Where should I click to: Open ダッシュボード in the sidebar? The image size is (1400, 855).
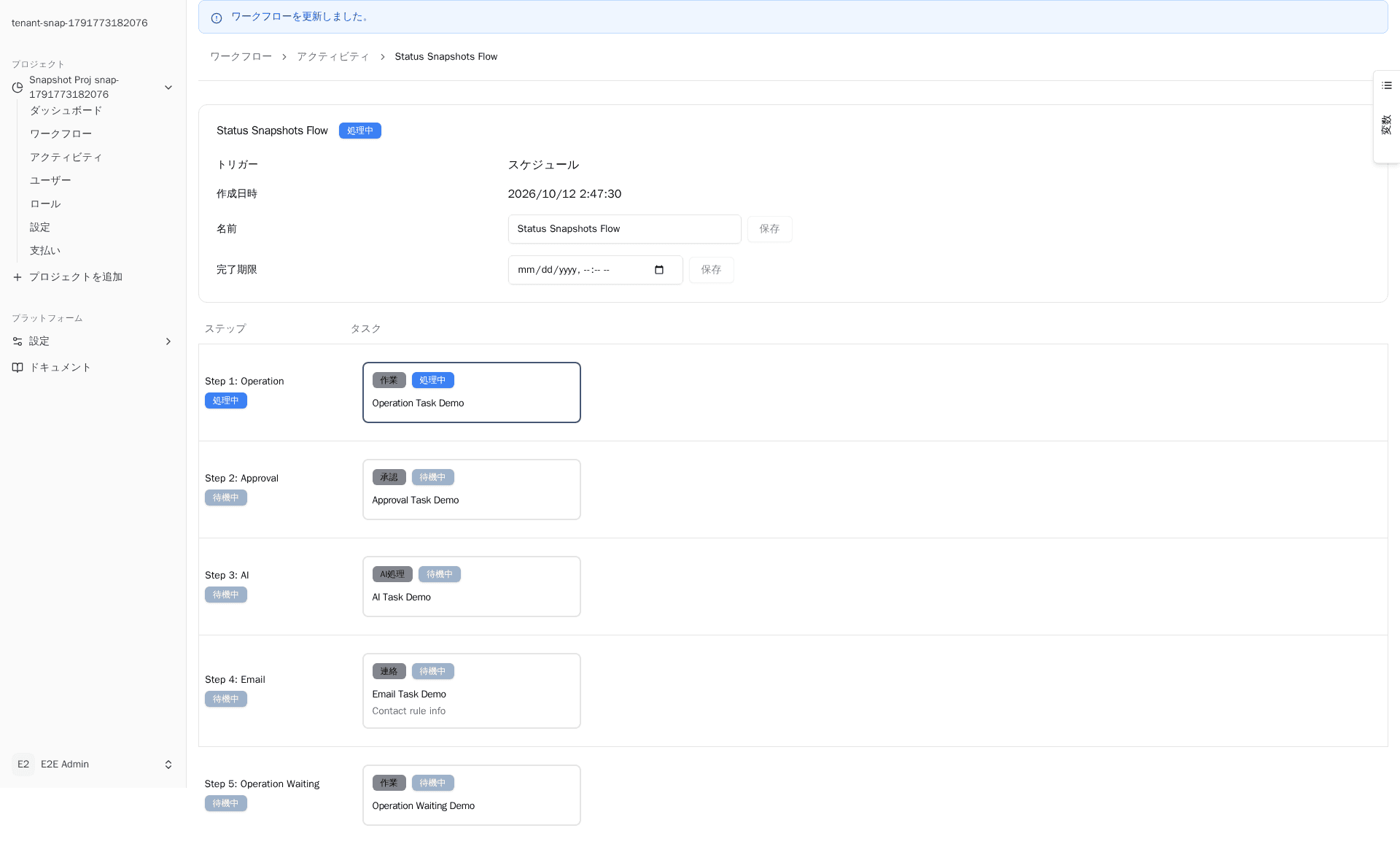(66, 111)
